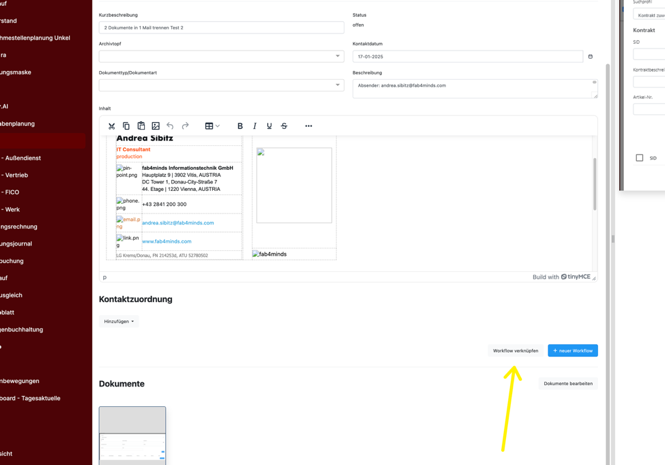Select Außendienst in the sidebar menu
665x465 pixels.
click(22, 158)
